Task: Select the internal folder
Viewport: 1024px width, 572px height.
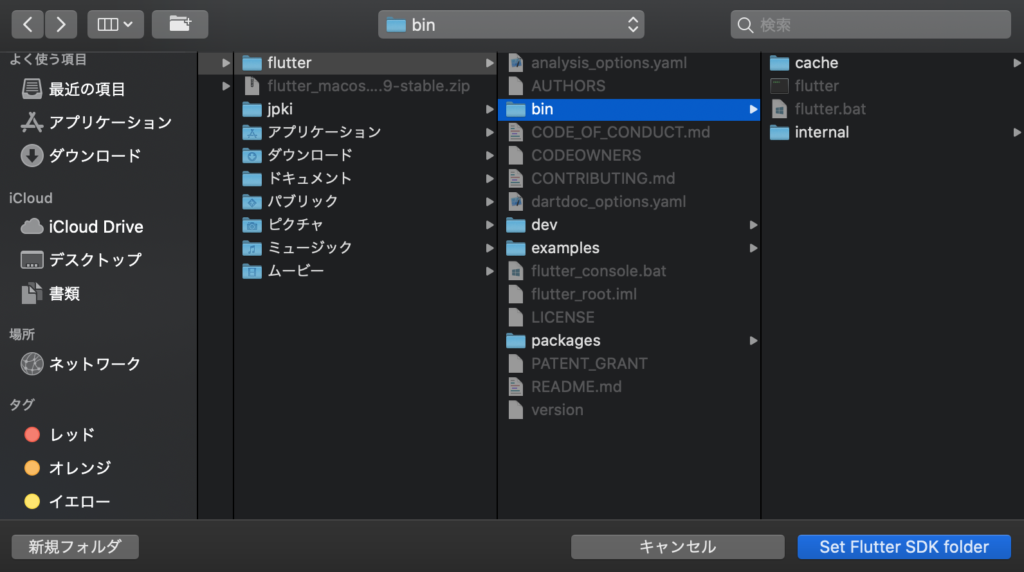Action: coord(893,132)
